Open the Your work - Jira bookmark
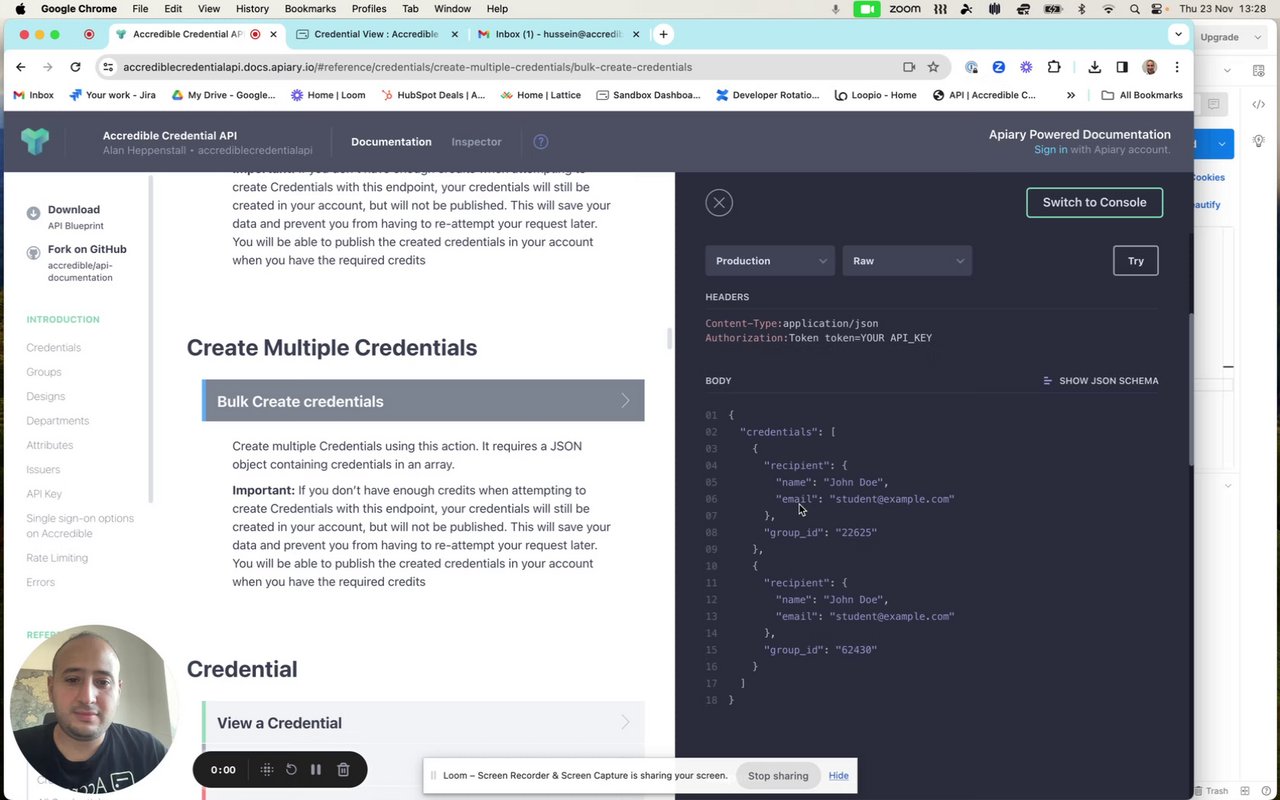The height and width of the screenshot is (800, 1280). [114, 95]
